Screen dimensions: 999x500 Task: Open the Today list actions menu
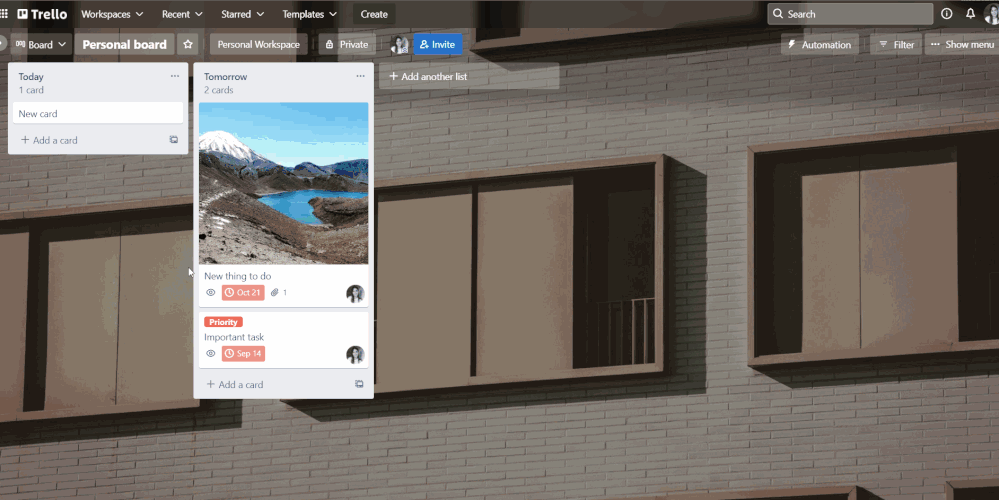click(175, 76)
